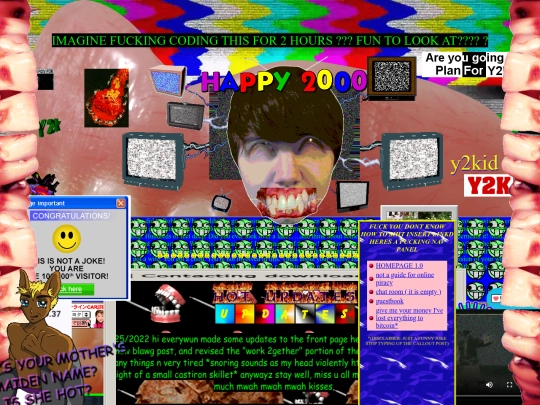Image resolution: width=540 pixels, height=405 pixels.
Task: Click the HAPPY 2000 rainbow heading
Action: coord(283,81)
